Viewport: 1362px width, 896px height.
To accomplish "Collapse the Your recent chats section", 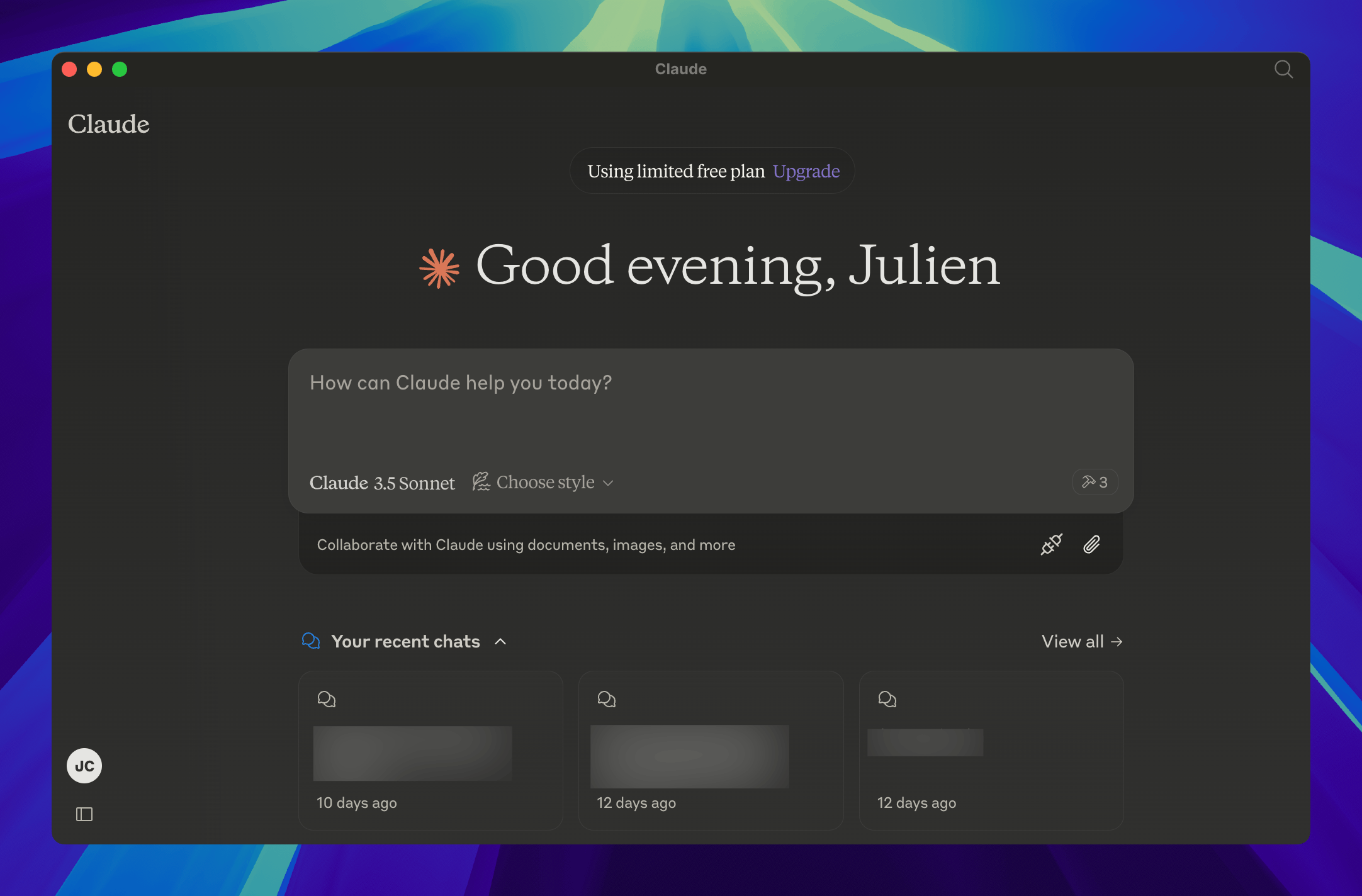I will (502, 642).
